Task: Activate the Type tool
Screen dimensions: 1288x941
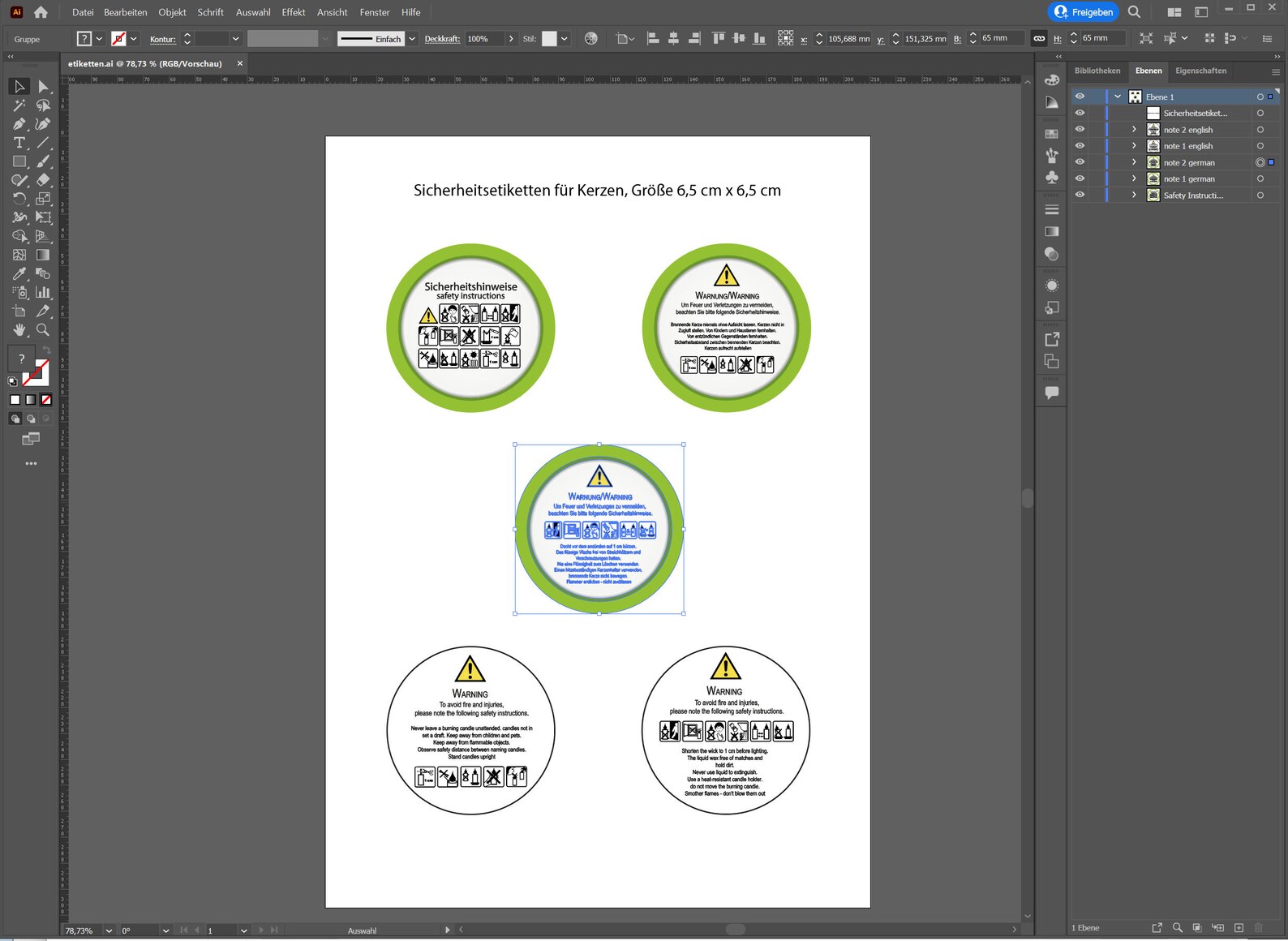Action: point(19,143)
